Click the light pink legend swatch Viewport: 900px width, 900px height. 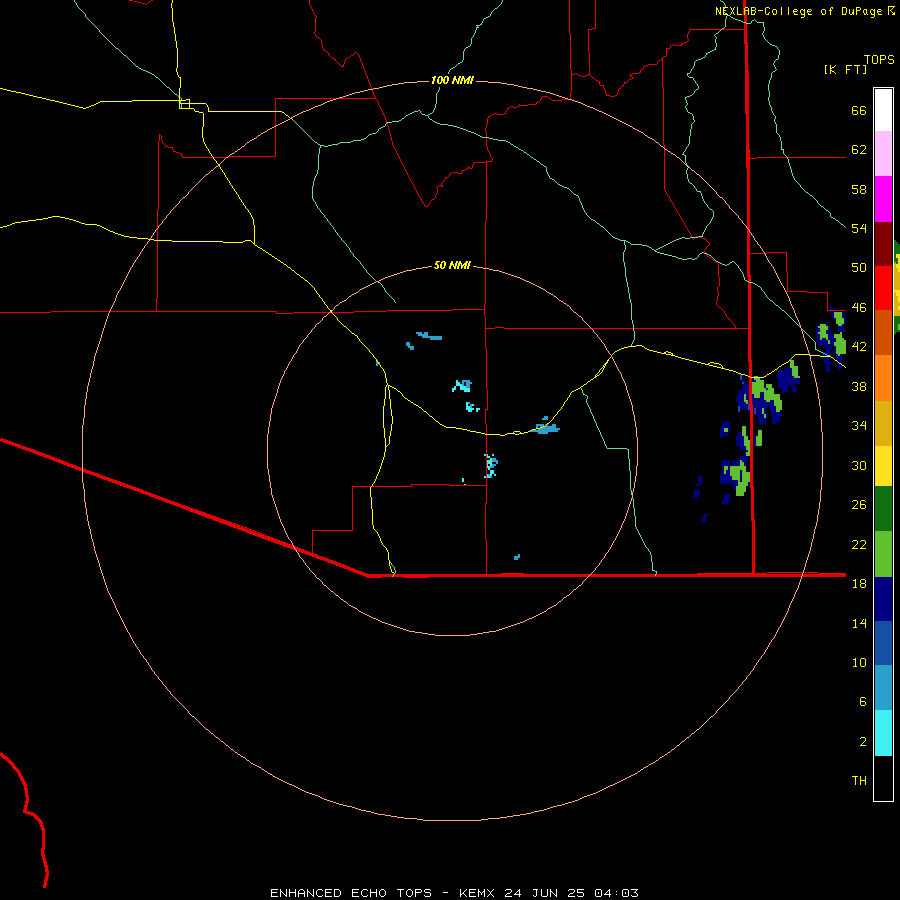click(x=883, y=153)
